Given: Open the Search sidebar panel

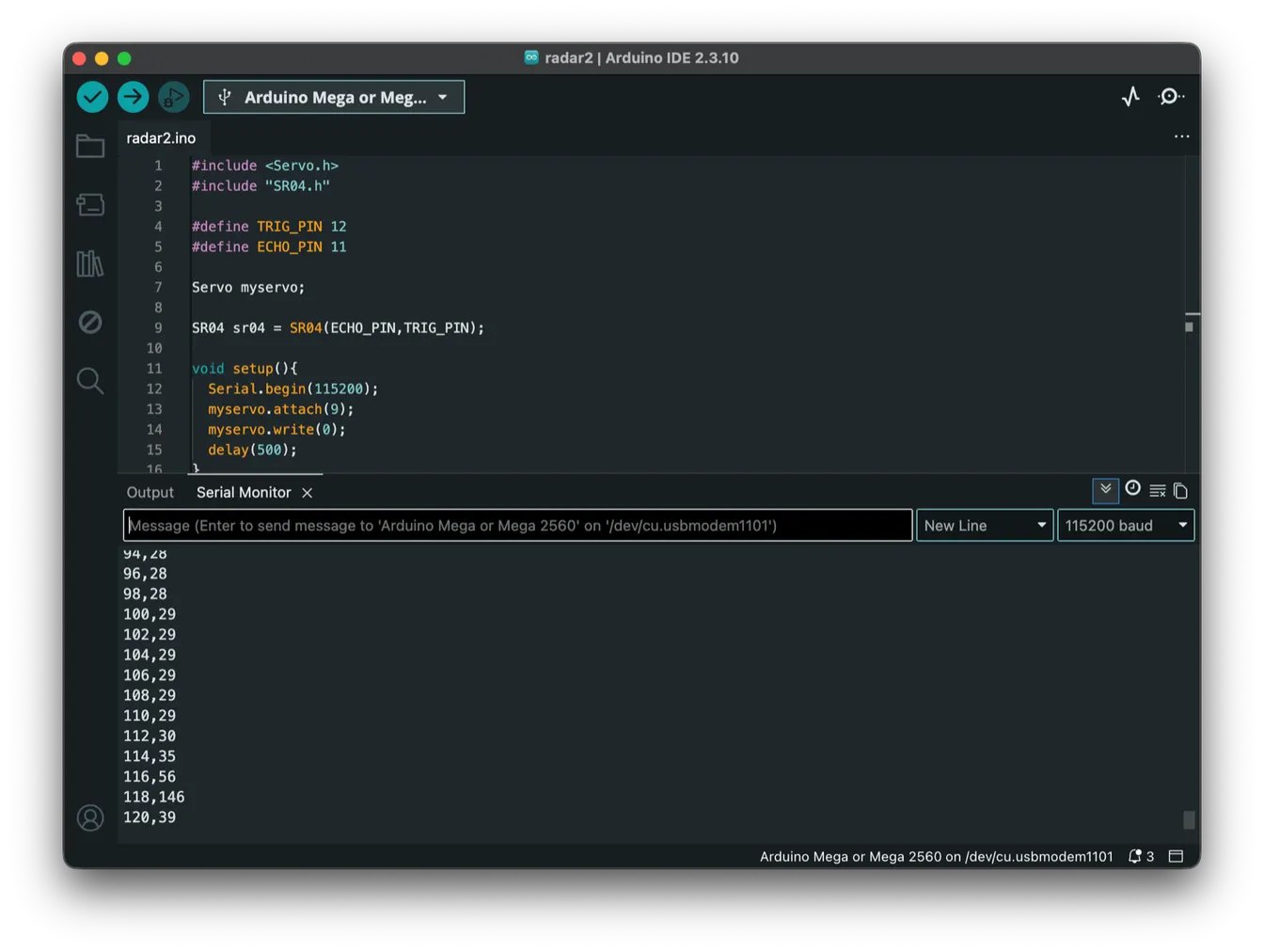Looking at the screenshot, I should (x=90, y=381).
